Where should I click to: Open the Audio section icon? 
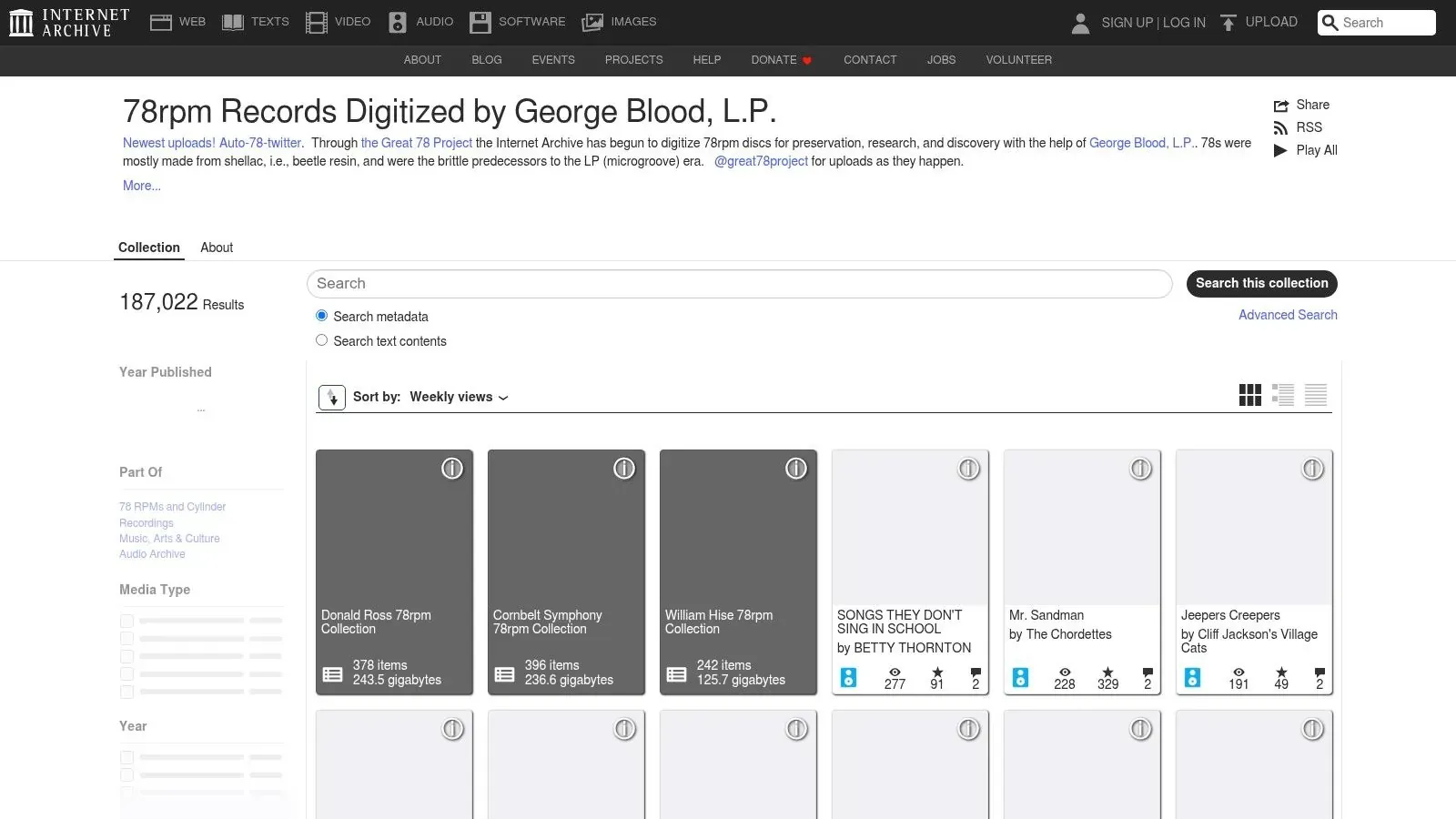click(x=398, y=23)
